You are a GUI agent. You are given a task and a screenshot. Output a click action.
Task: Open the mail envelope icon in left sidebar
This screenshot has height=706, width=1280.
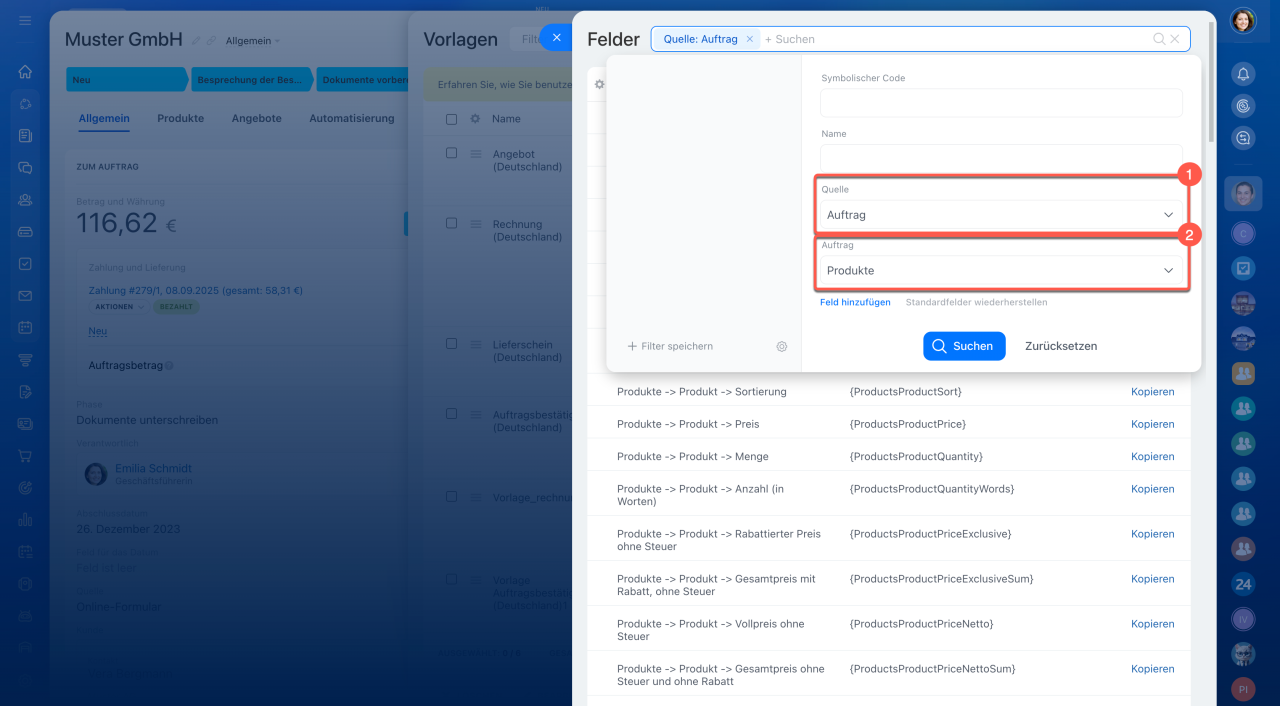click(25, 296)
